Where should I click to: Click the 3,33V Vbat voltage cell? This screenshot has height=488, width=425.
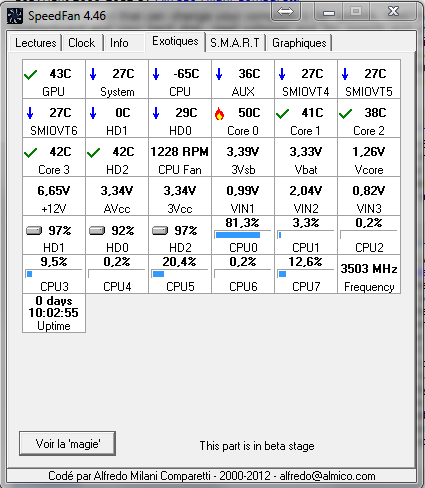click(x=306, y=157)
